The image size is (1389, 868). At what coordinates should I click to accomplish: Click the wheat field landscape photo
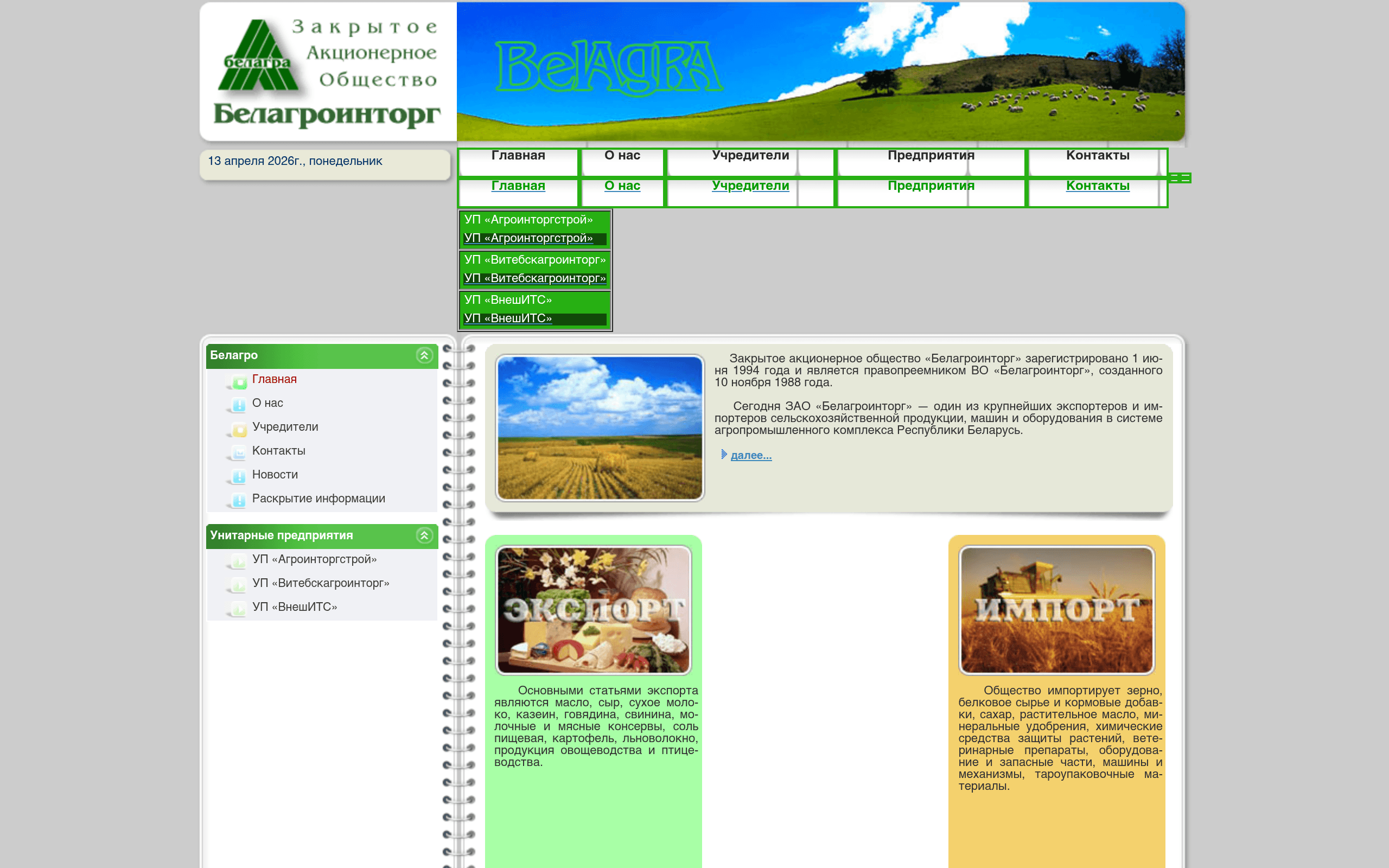pos(599,427)
